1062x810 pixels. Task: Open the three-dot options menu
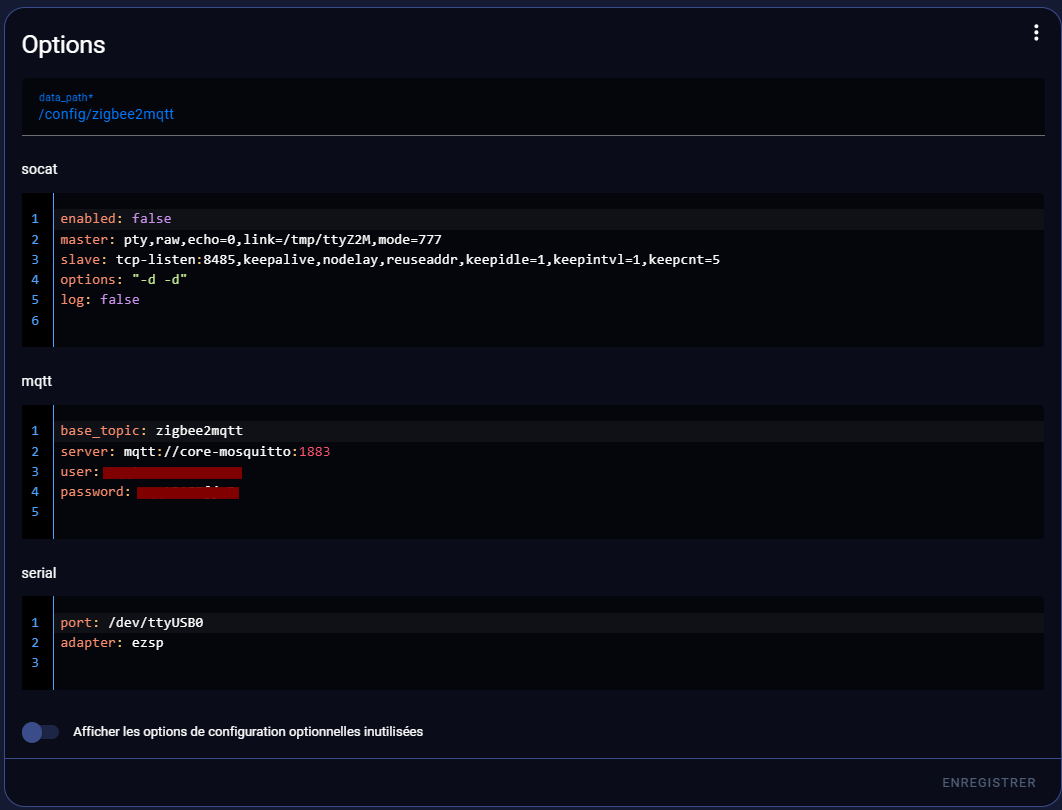pos(1036,33)
